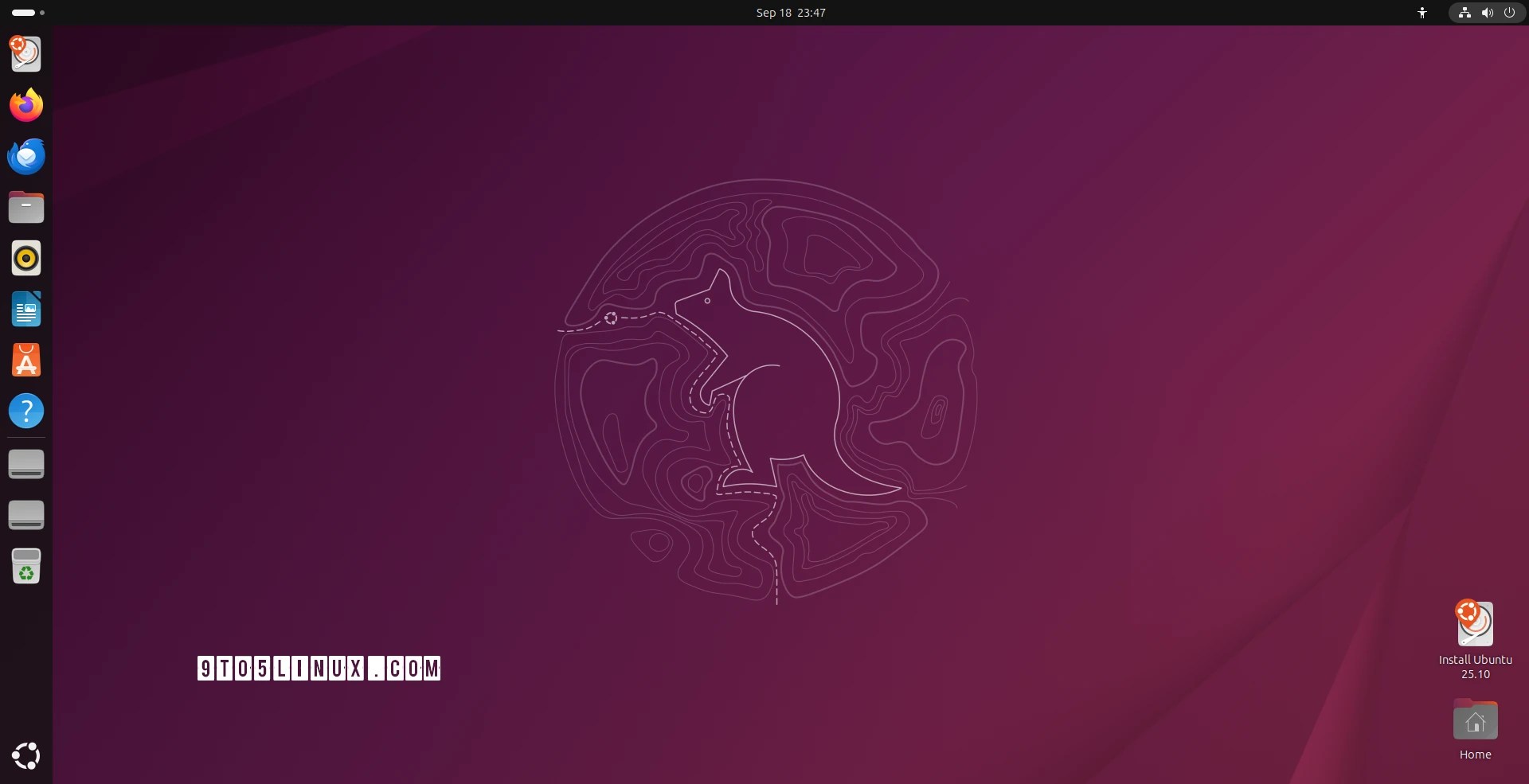Open the Install Ubuntu dock launcher
The height and width of the screenshot is (784, 1529).
click(26, 54)
